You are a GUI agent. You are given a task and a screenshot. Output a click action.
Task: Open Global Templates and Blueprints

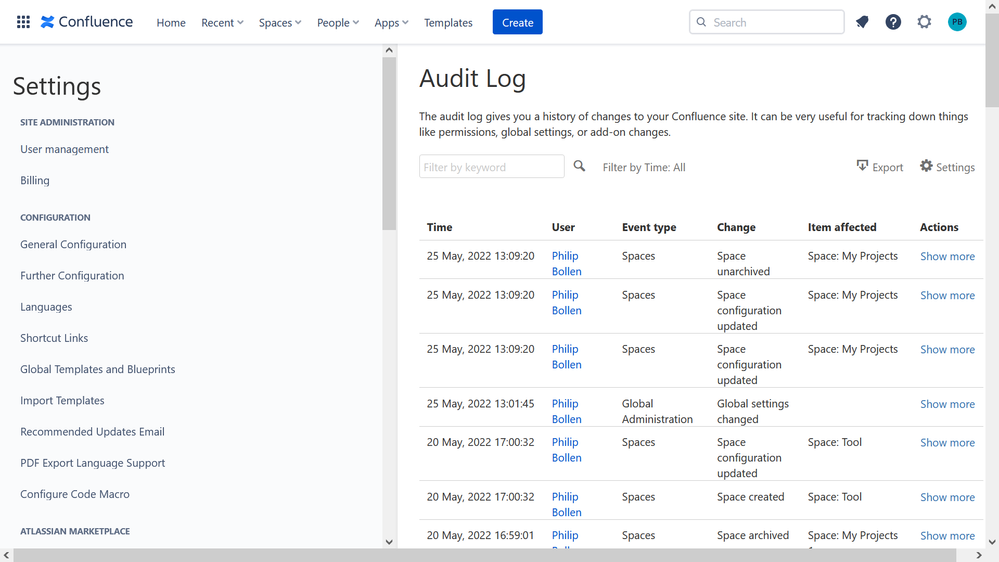click(97, 369)
